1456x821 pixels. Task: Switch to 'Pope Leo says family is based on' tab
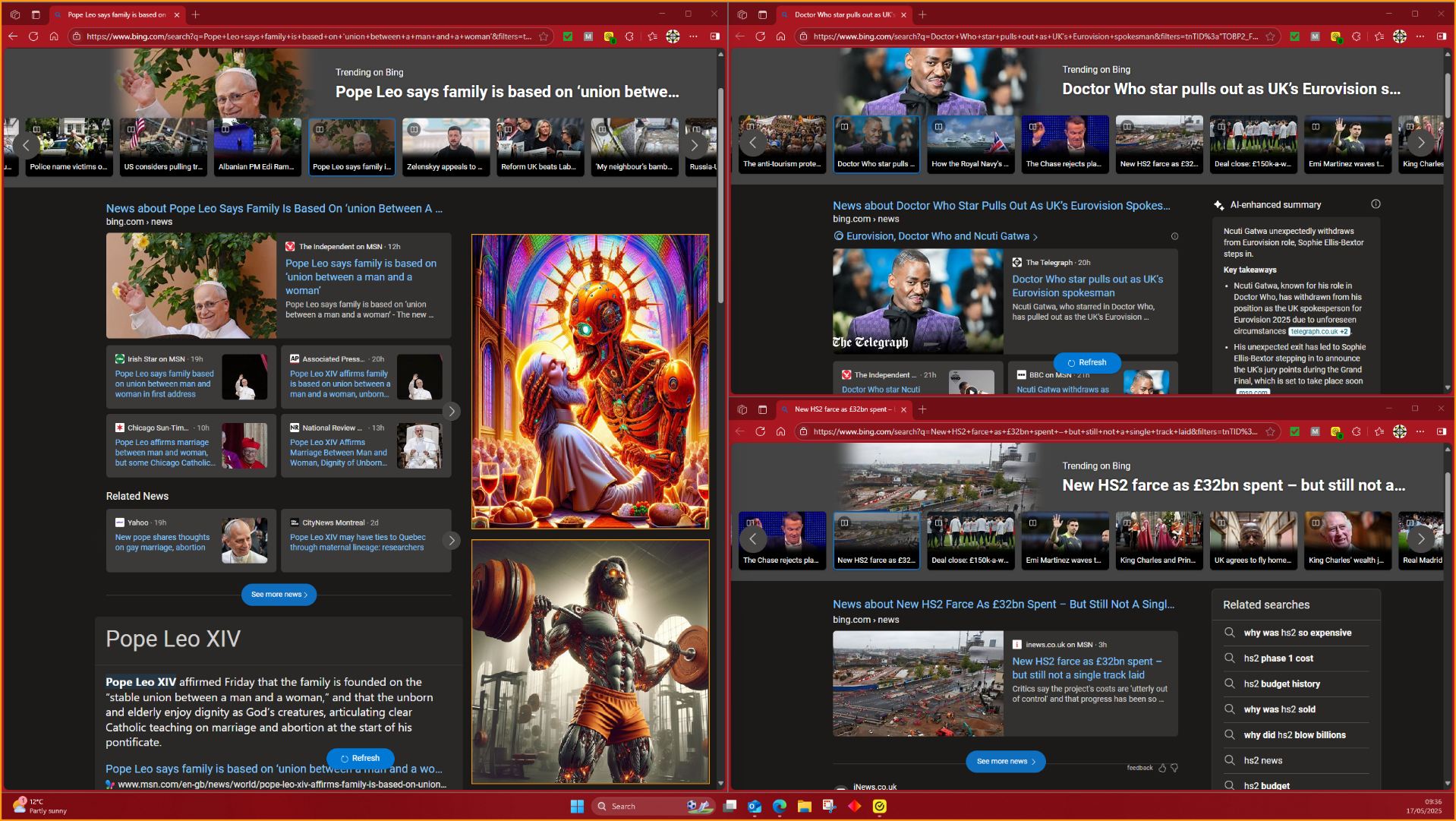coord(118,14)
